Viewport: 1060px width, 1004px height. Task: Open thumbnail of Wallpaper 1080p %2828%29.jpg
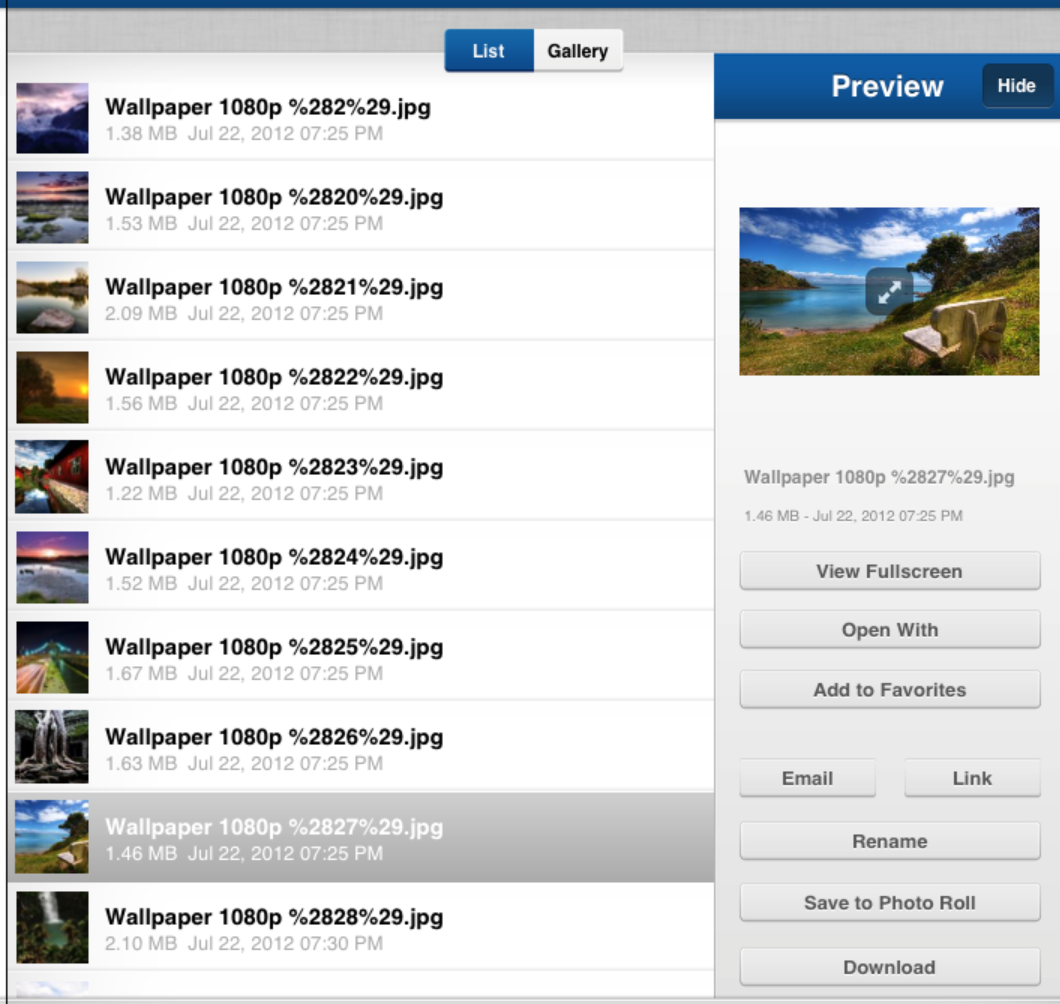coord(52,927)
